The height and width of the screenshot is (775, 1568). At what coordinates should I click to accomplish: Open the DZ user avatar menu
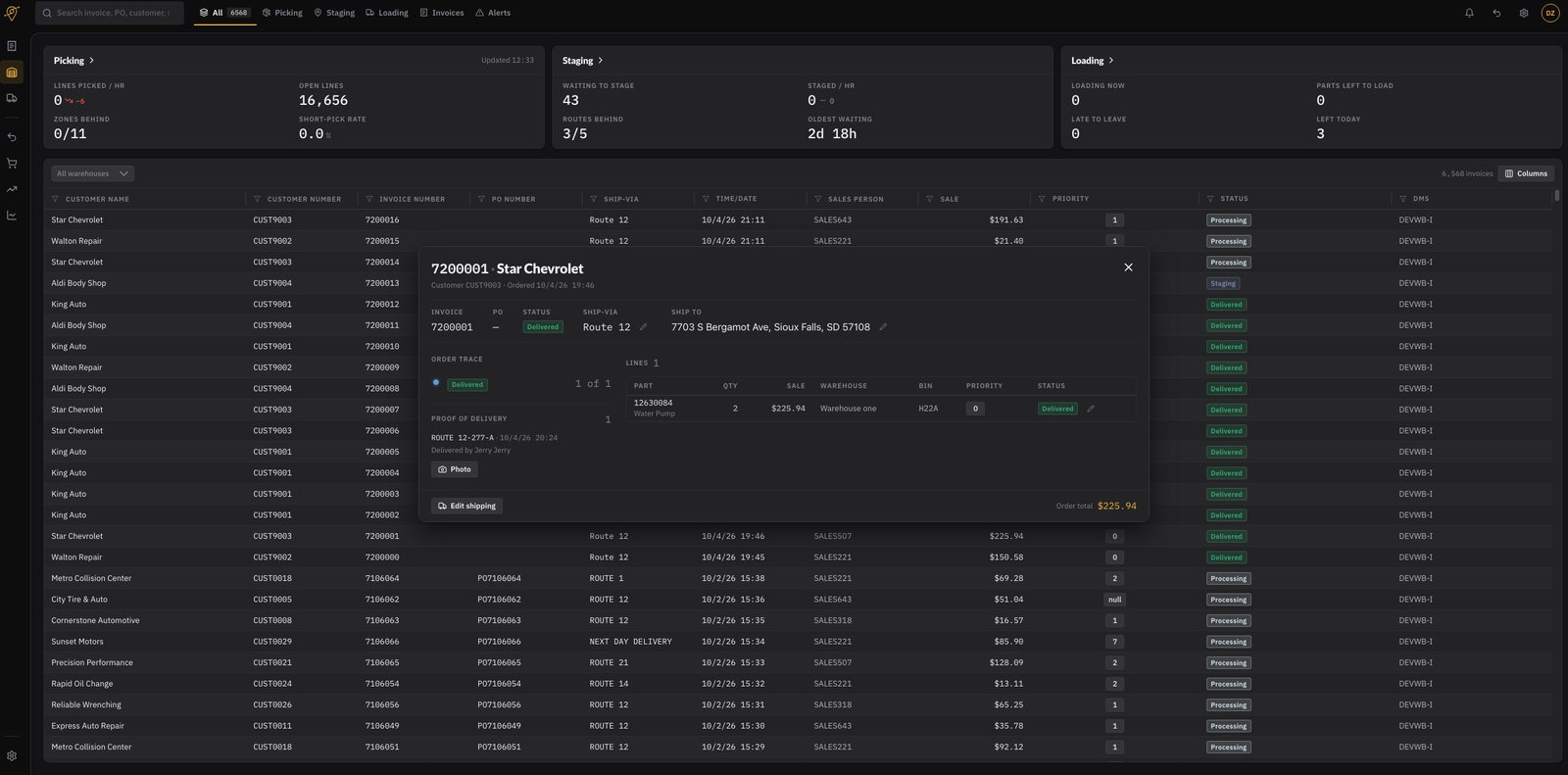(x=1550, y=13)
